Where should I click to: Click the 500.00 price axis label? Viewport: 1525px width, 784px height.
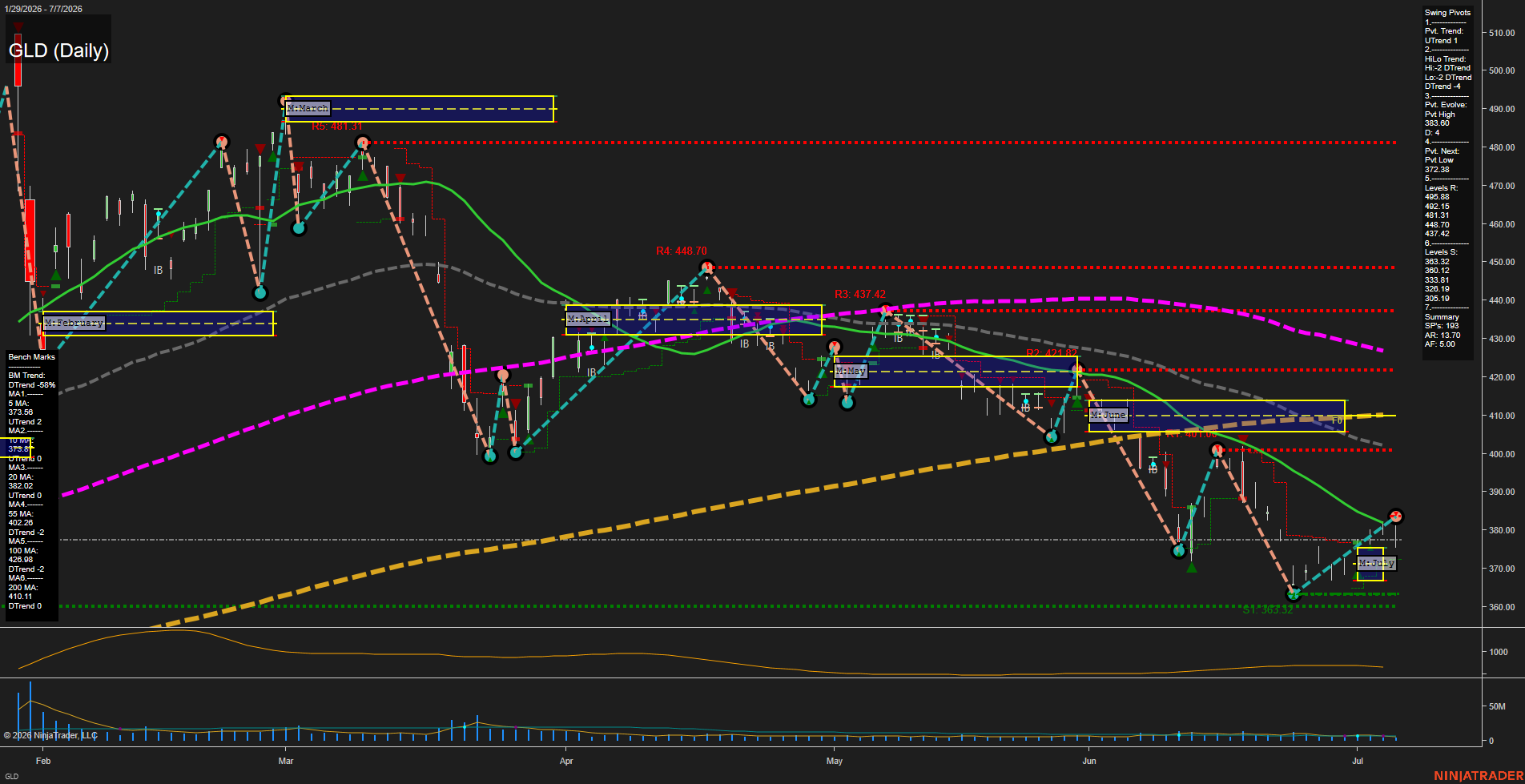(1502, 70)
